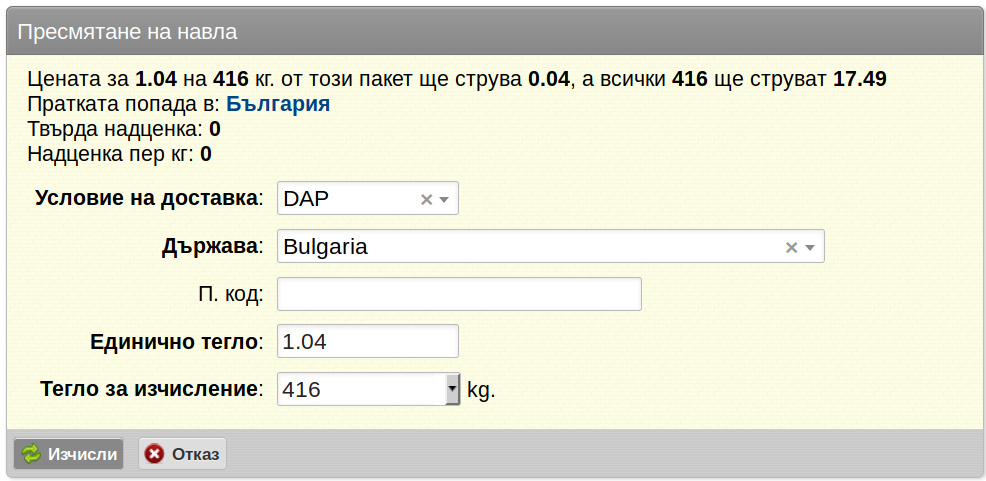Image resolution: width=986 pixels, height=481 pixels.
Task: Click into the Единично тегло field
Action: (x=368, y=341)
